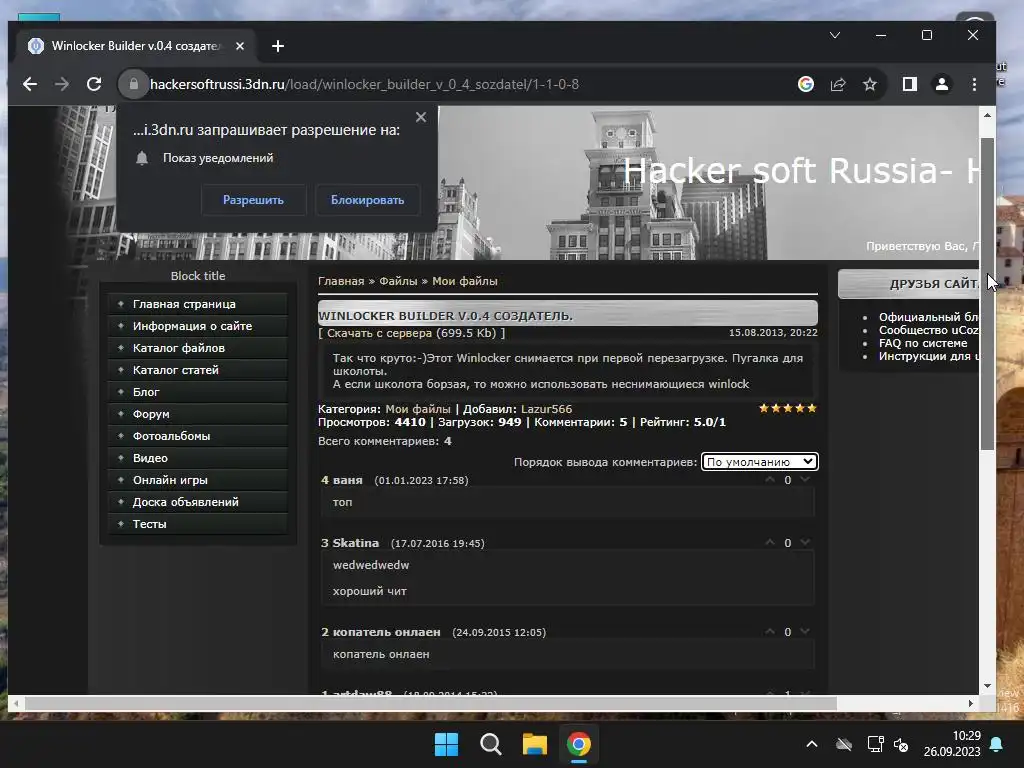This screenshot has height=768, width=1024.
Task: Open Информация о сайте menu item
Action: [x=198, y=326]
